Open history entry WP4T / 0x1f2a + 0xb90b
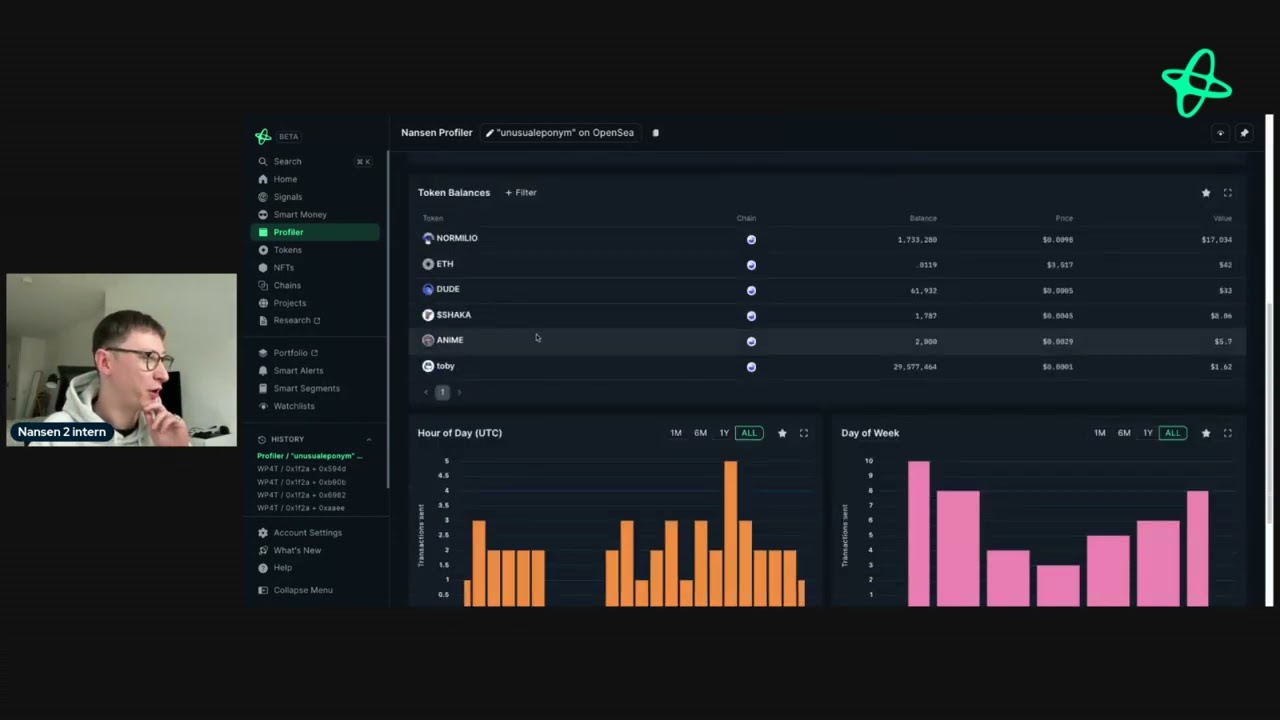Screen dimensions: 1280x720 pyautogui.click(x=301, y=482)
